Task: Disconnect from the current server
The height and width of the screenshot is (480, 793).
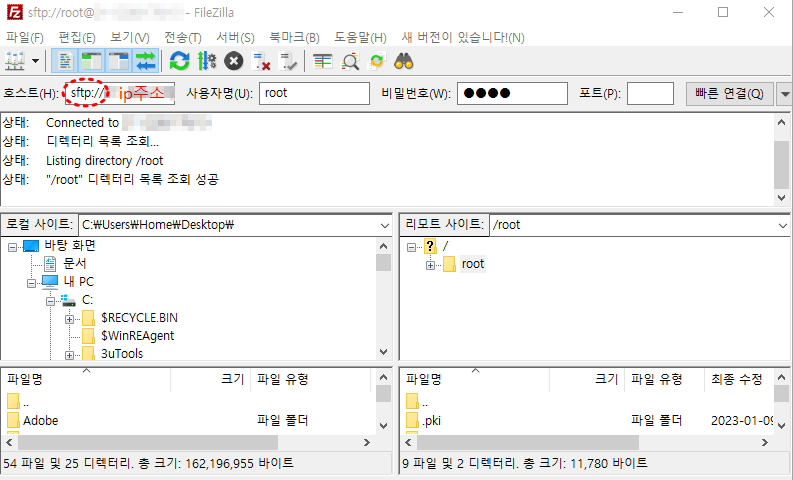Action: [x=261, y=62]
